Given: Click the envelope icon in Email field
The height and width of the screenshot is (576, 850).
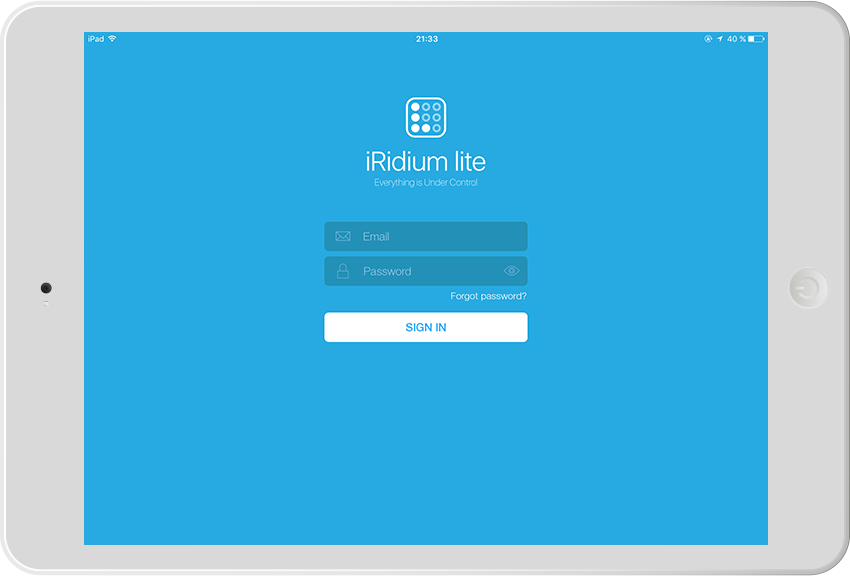Looking at the screenshot, I should 343,237.
